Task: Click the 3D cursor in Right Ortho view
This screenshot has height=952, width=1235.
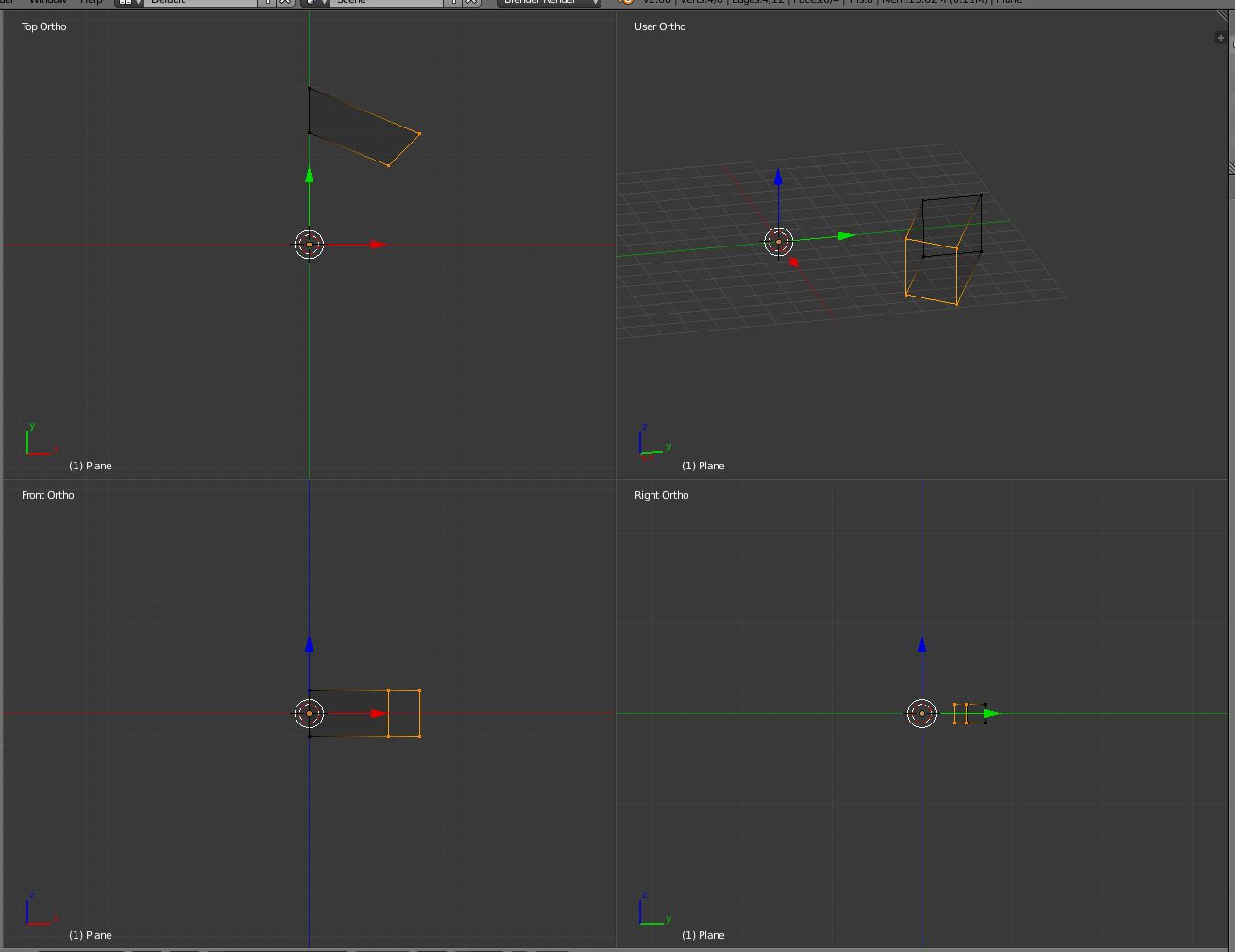Action: coord(922,713)
